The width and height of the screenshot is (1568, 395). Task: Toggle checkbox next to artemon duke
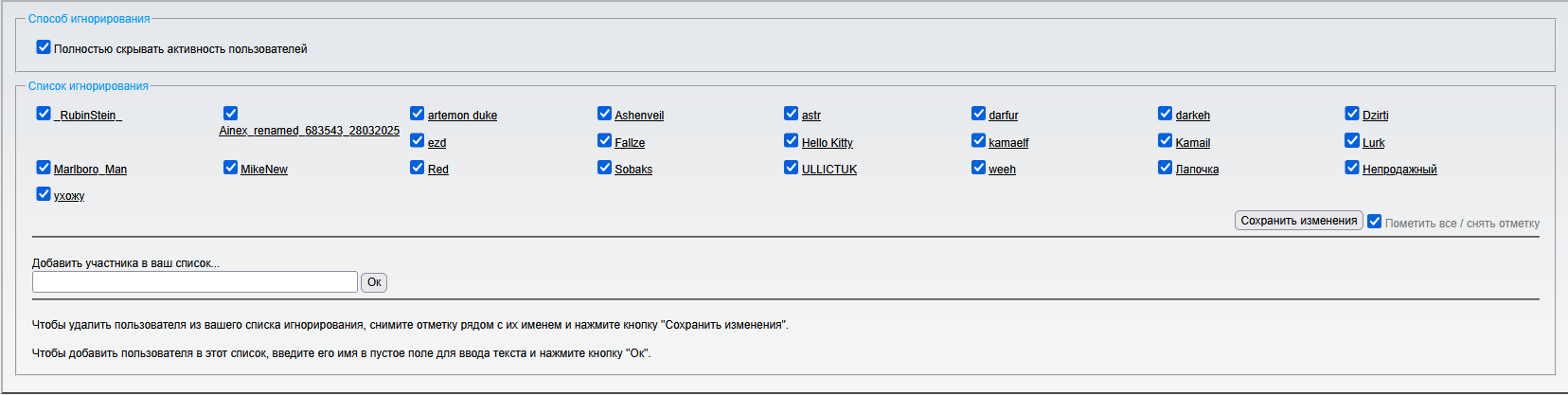[418, 114]
